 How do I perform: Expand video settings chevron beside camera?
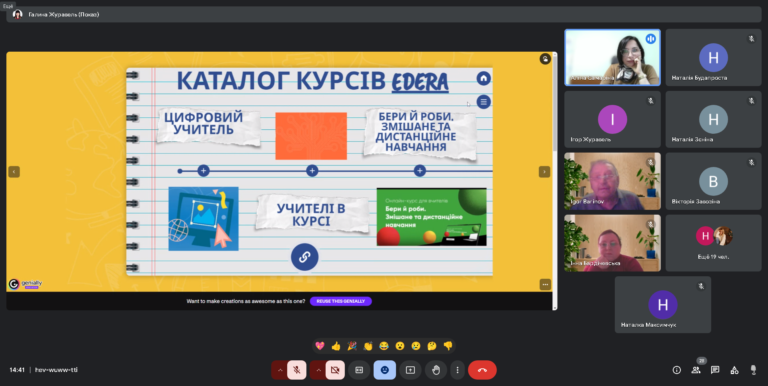click(318, 370)
